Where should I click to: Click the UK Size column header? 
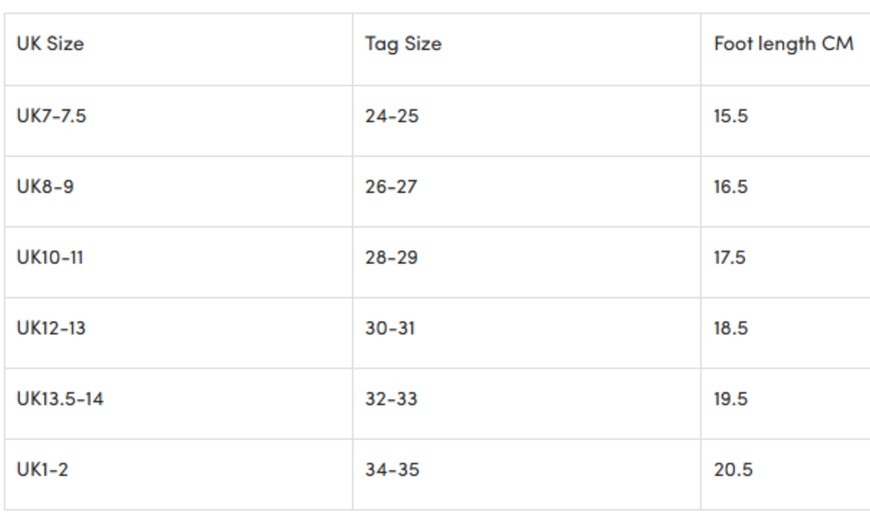[x=50, y=44]
